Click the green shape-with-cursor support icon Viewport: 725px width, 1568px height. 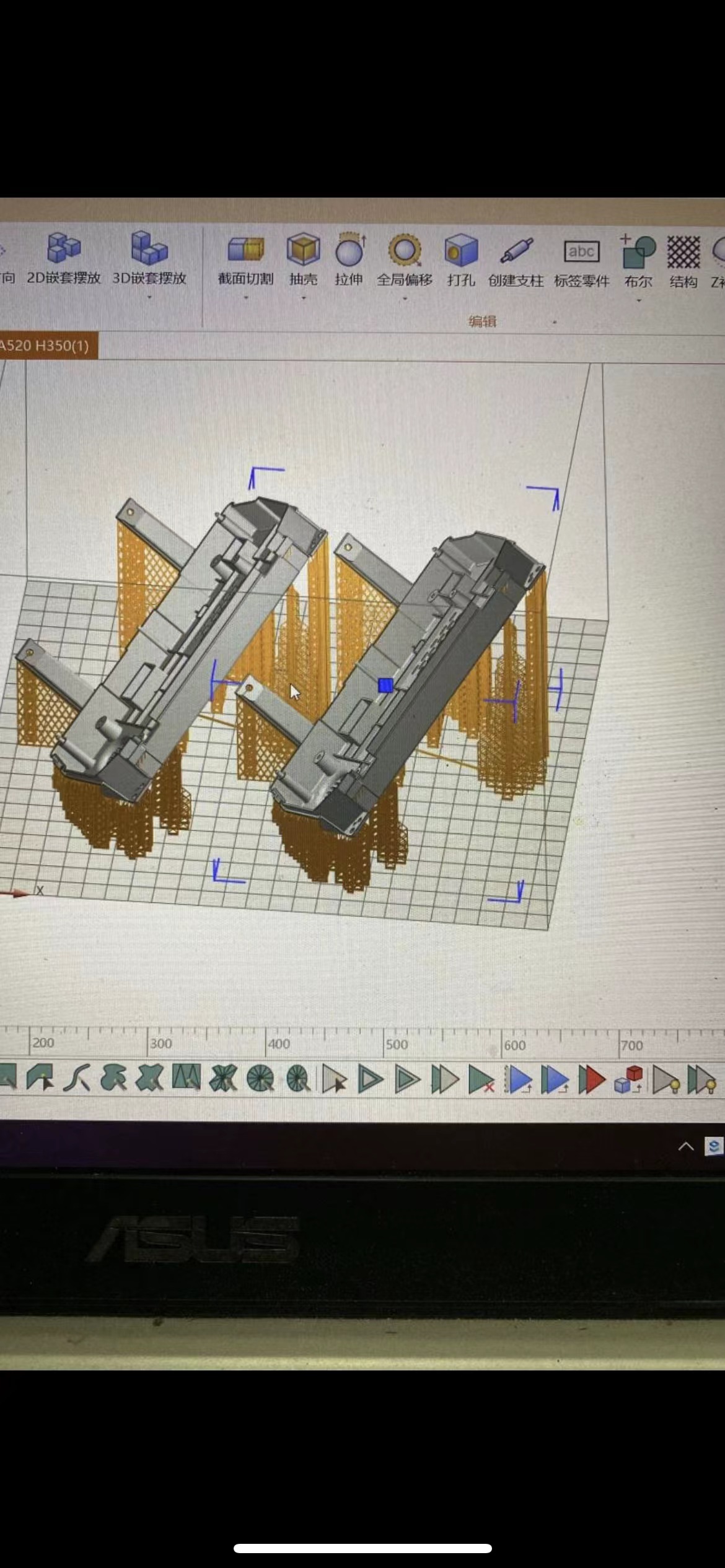[40, 1078]
